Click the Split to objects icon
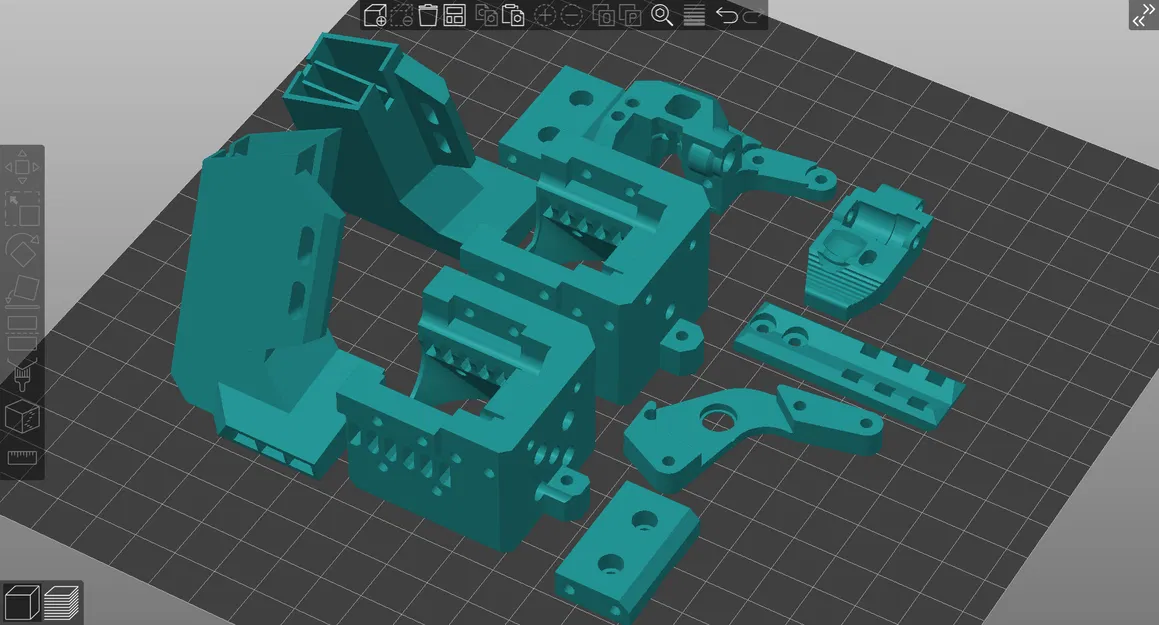 point(603,15)
